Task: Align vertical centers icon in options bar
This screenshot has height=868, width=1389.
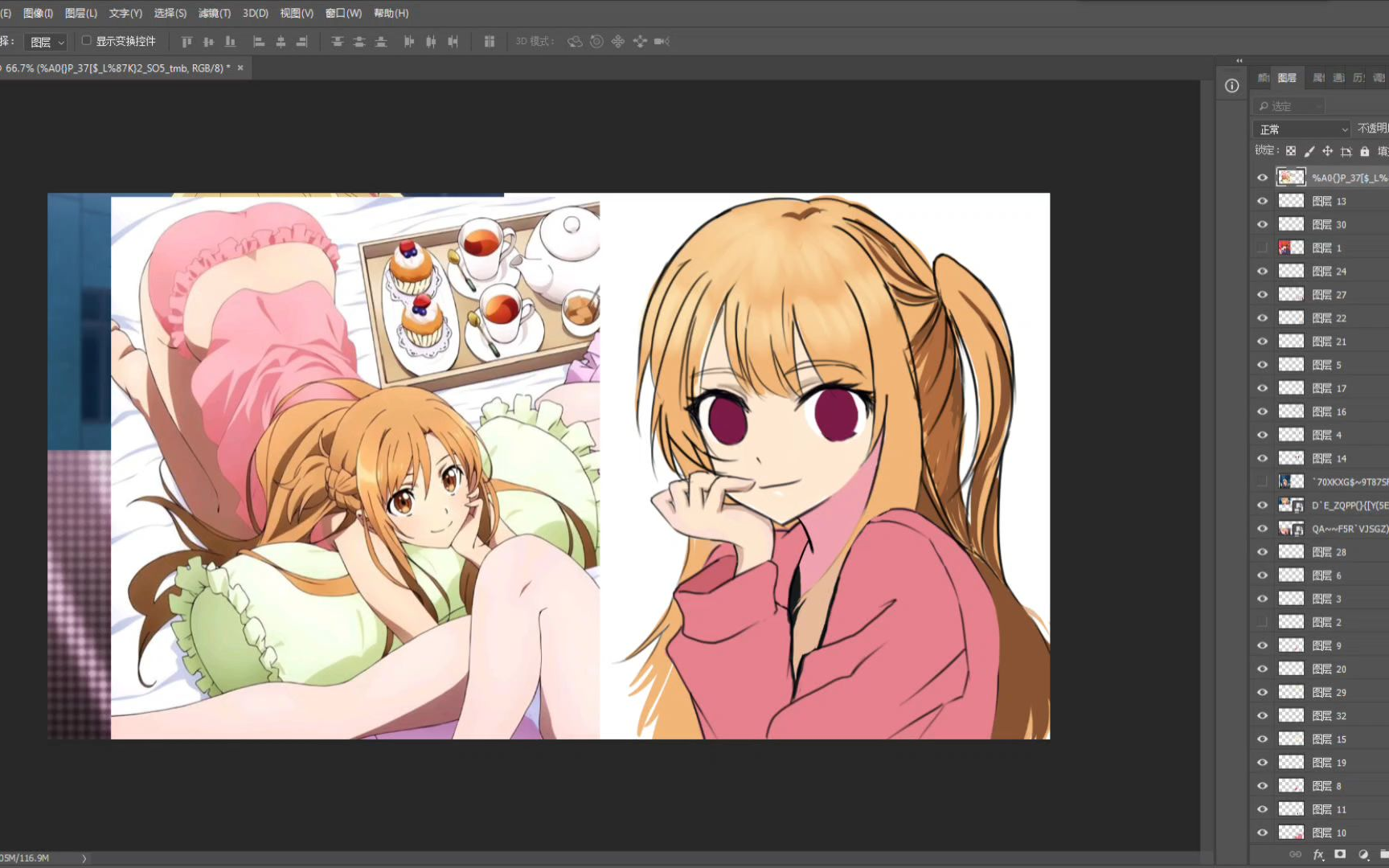Action: coord(208,42)
